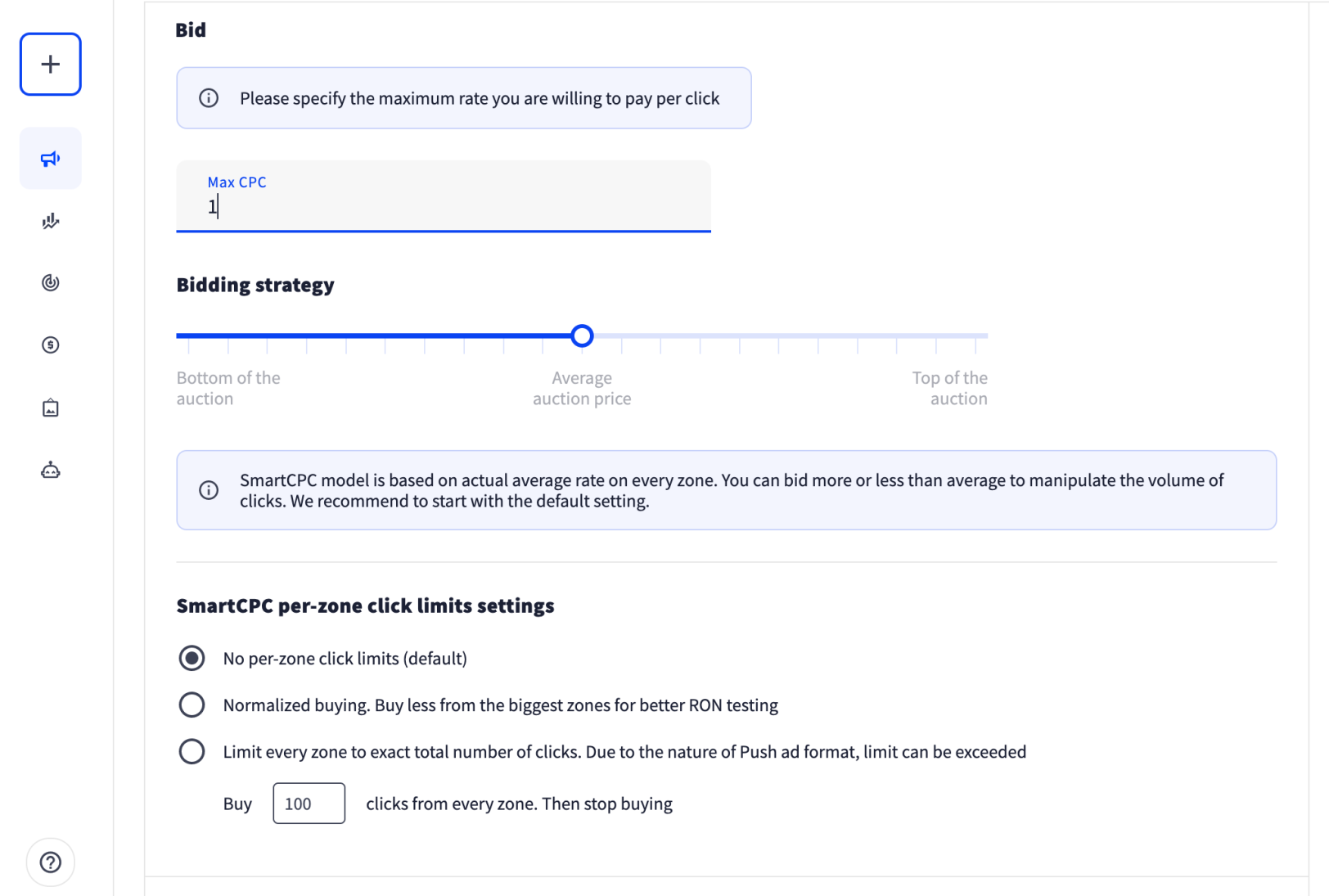Click the 'Max CPC' field label

(x=237, y=182)
